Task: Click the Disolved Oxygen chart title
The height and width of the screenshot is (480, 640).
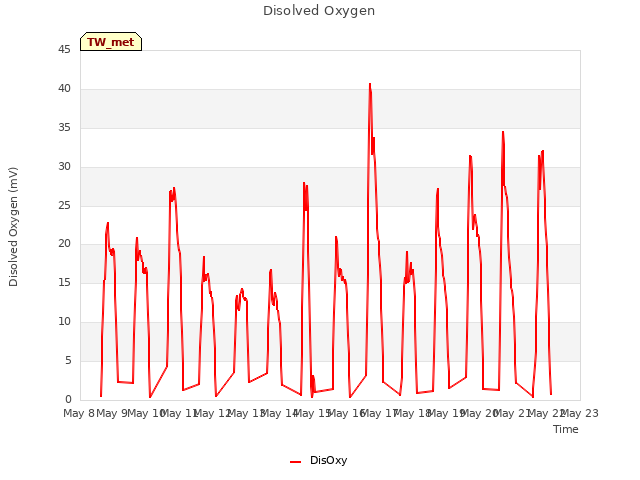Action: 319,11
